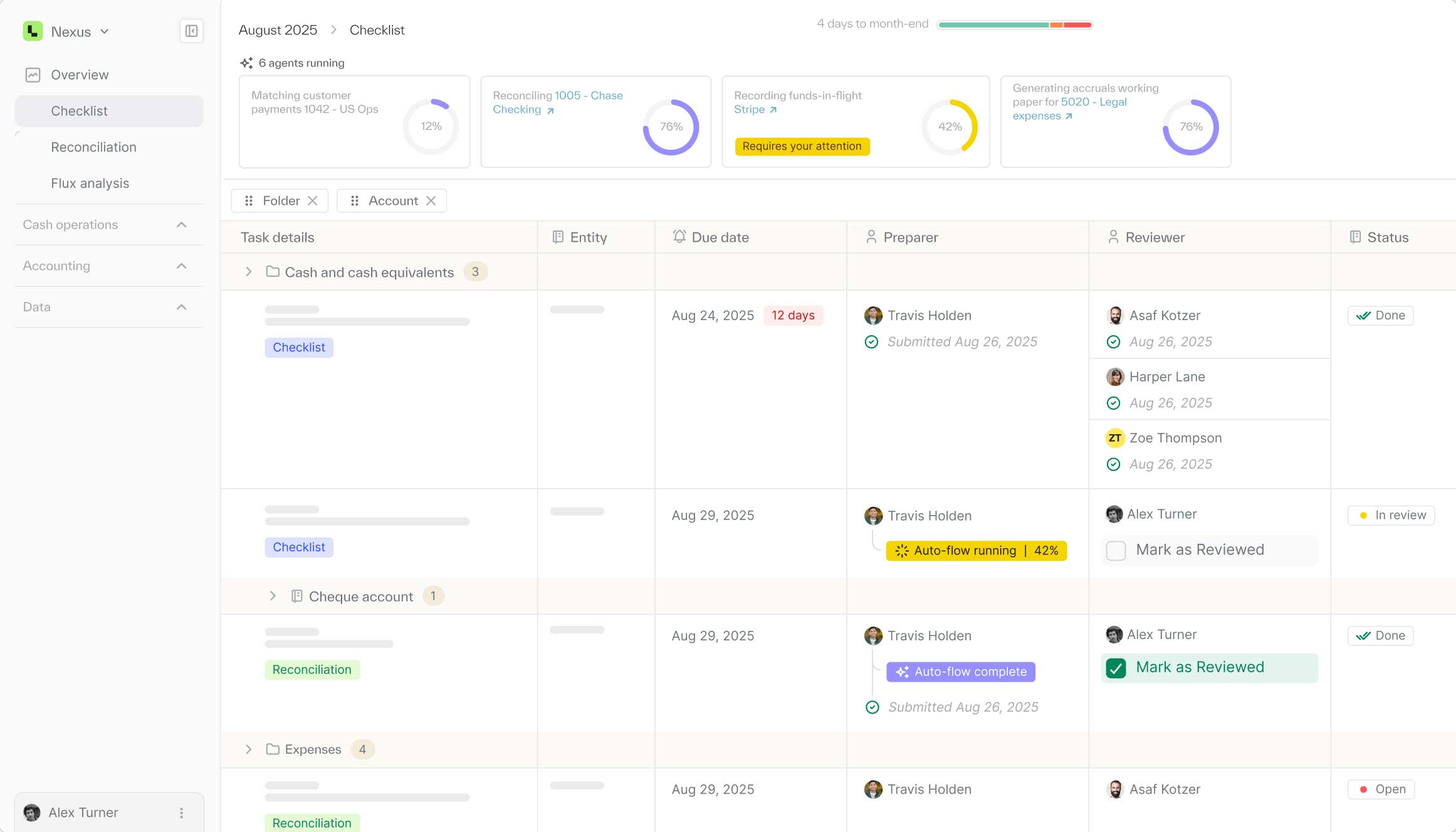Open Alex Turner's three-dot menu

pyautogui.click(x=181, y=813)
